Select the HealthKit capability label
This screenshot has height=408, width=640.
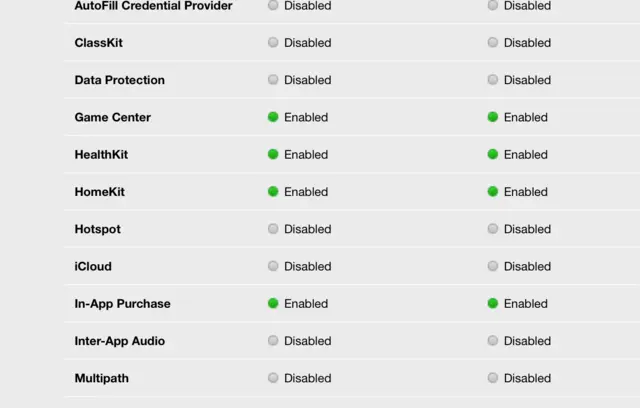coord(101,155)
